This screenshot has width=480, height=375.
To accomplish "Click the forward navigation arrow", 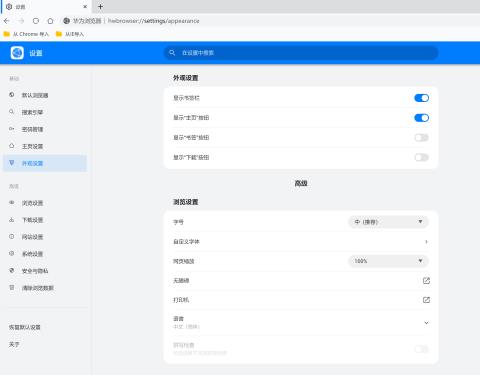I will point(21,21).
